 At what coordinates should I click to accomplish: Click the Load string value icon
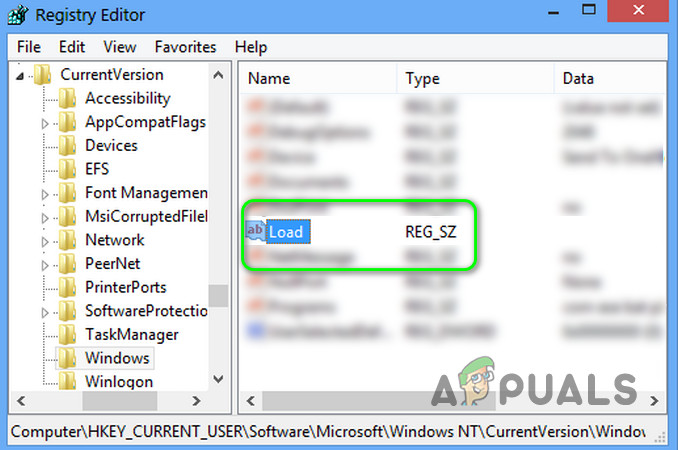pyautogui.click(x=255, y=231)
